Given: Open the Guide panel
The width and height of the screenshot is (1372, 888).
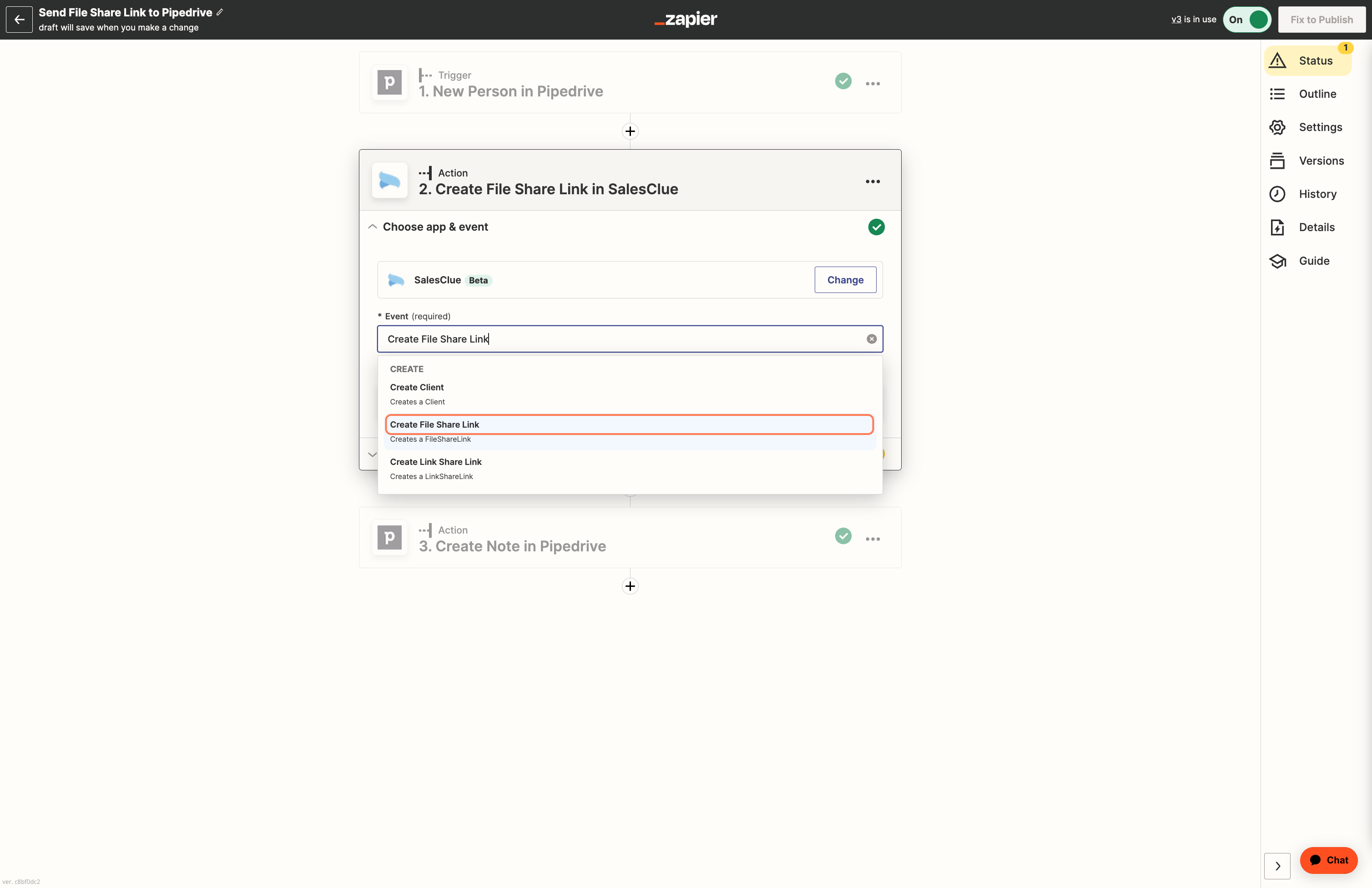Looking at the screenshot, I should (1307, 261).
